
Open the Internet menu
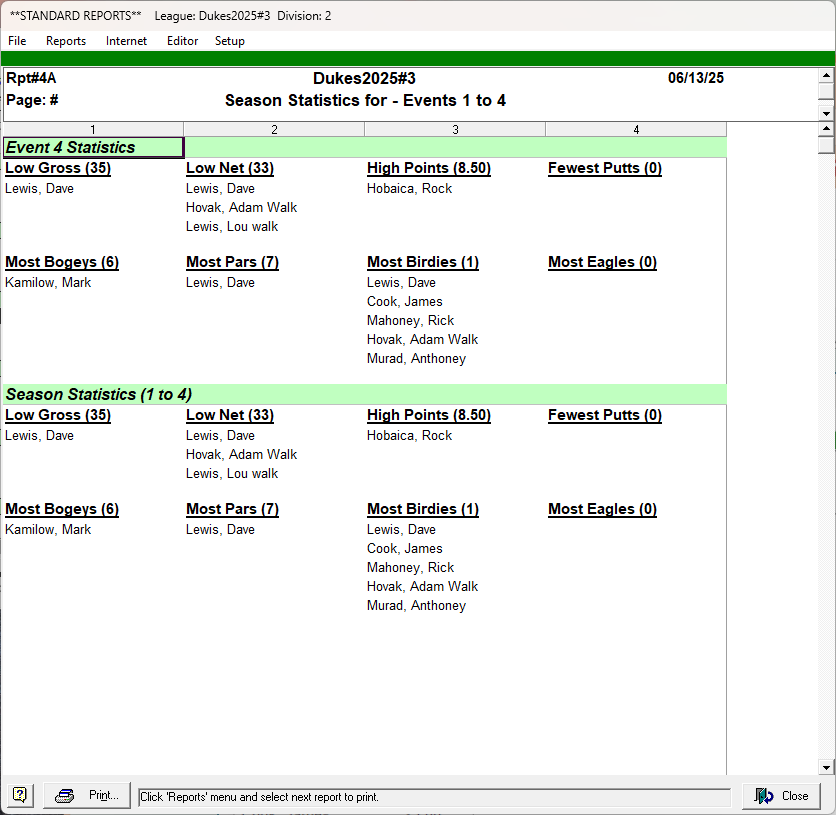pos(126,41)
